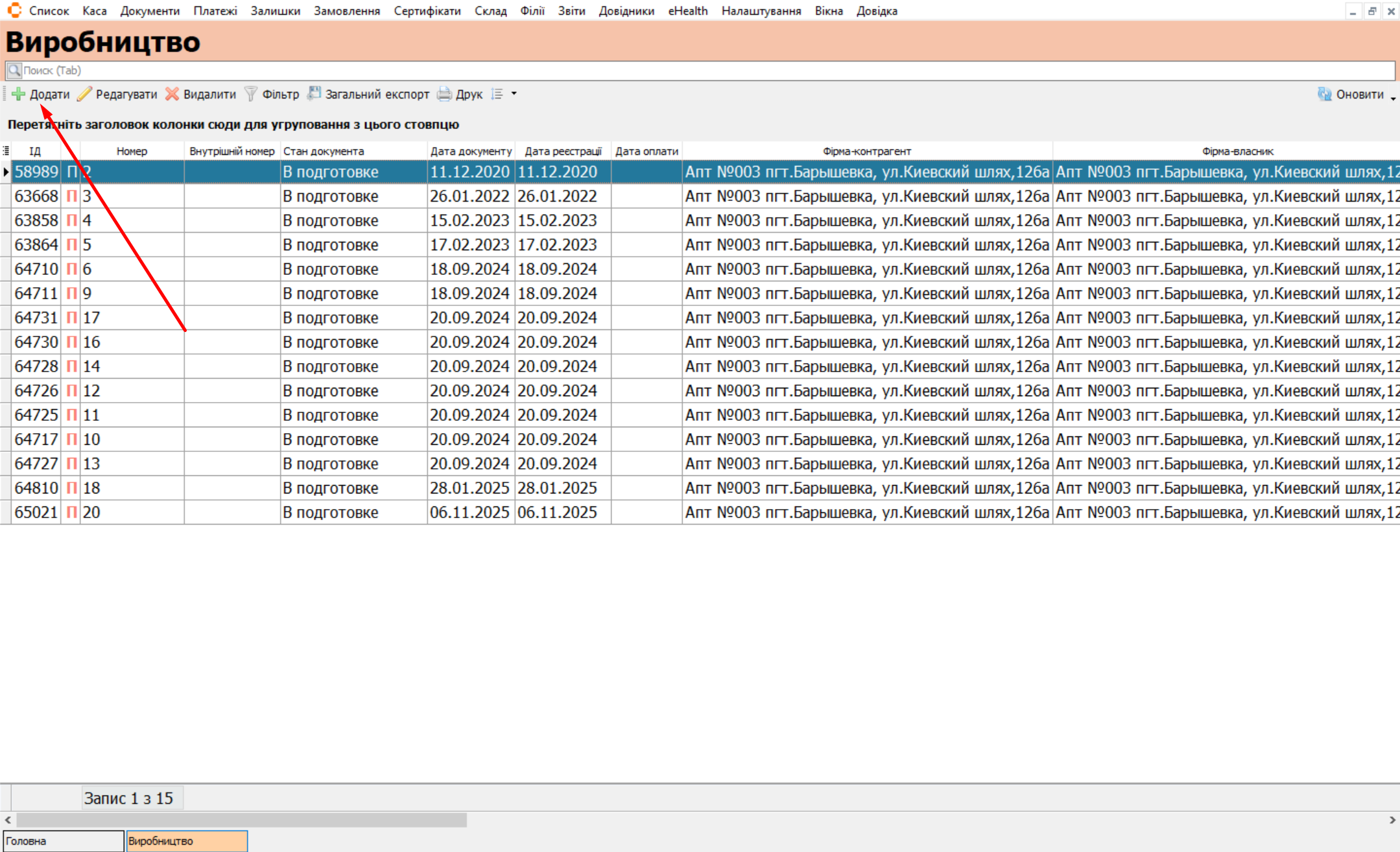Click the grid column chooser icon left of ІД
The width and height of the screenshot is (1400, 852).
(6, 151)
